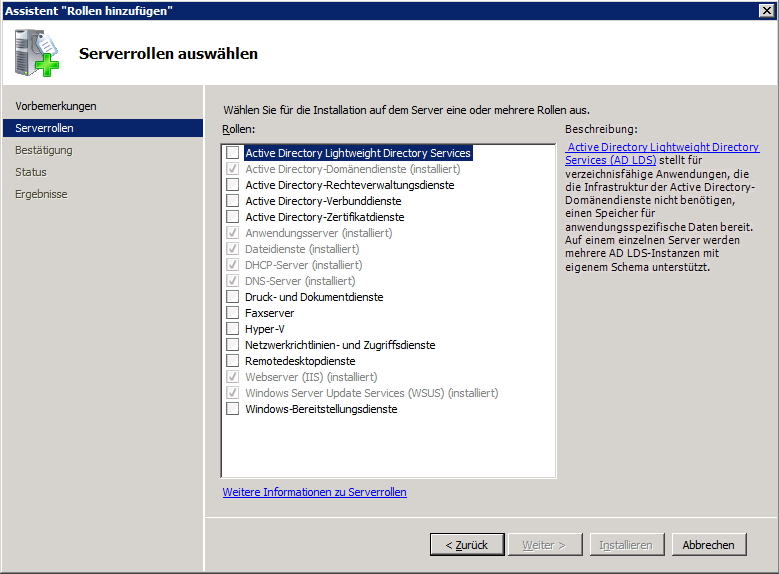Close the Rollen hinzufügen wizard window
Viewport: 779px width, 574px height.
tap(767, 10)
